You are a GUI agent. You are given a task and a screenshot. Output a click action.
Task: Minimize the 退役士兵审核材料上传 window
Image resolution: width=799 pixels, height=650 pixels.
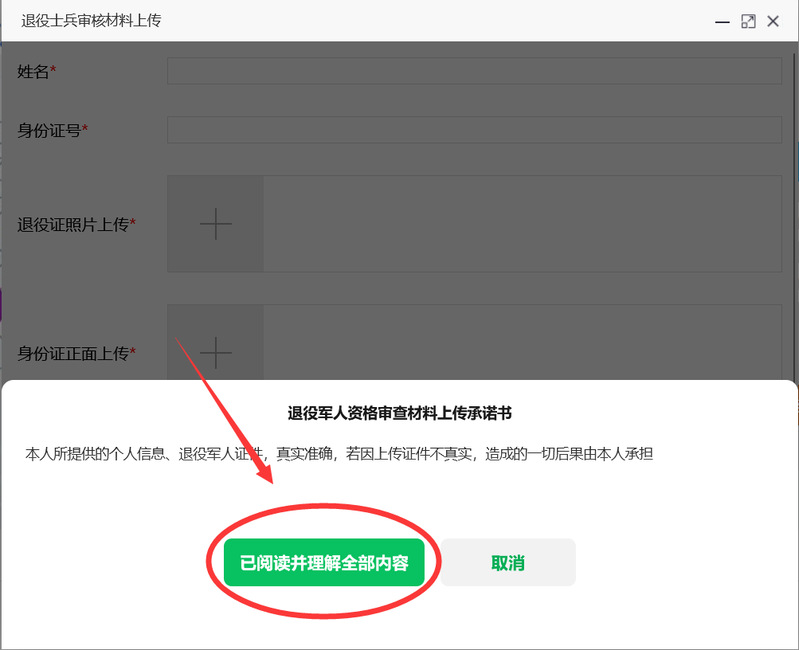click(x=722, y=21)
